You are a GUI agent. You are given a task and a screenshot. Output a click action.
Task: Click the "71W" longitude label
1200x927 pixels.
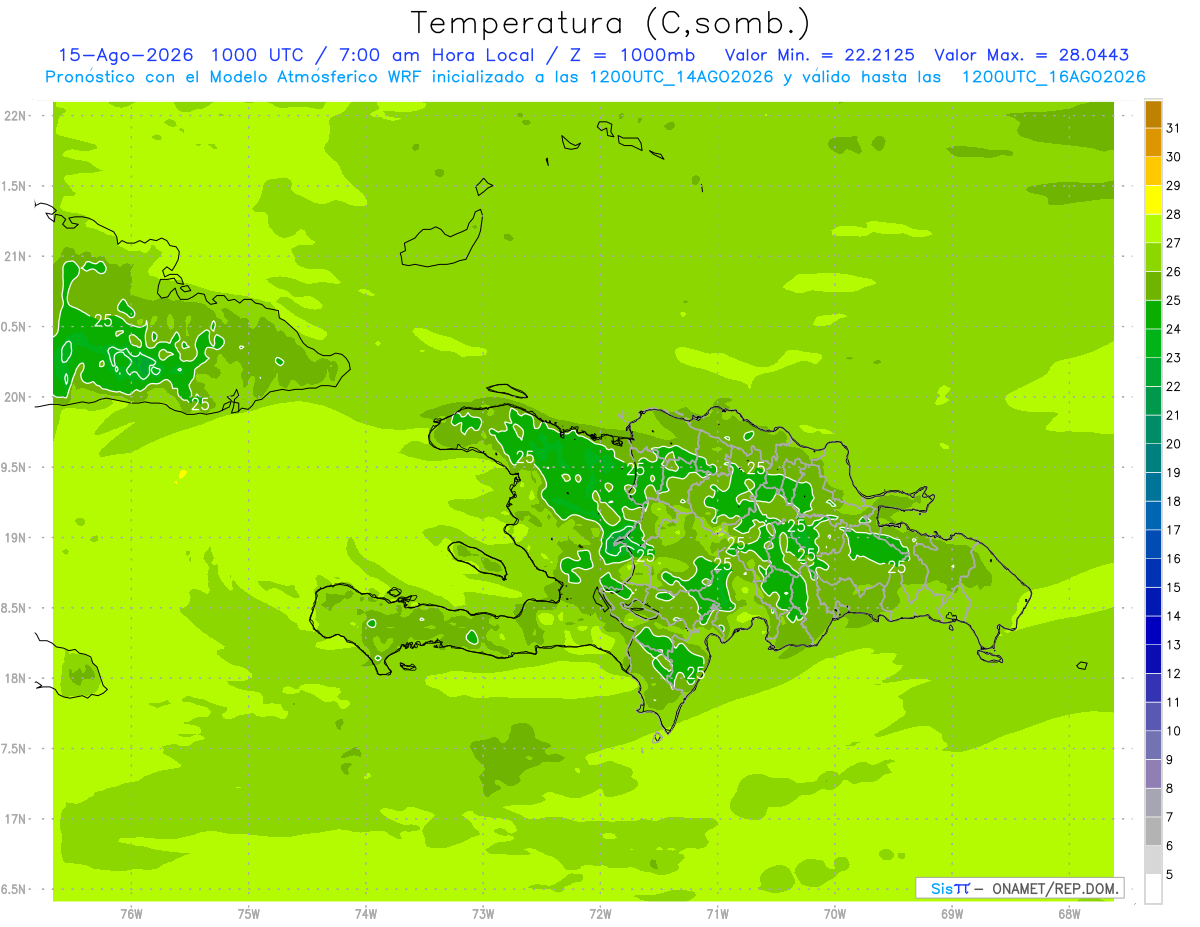click(x=717, y=913)
